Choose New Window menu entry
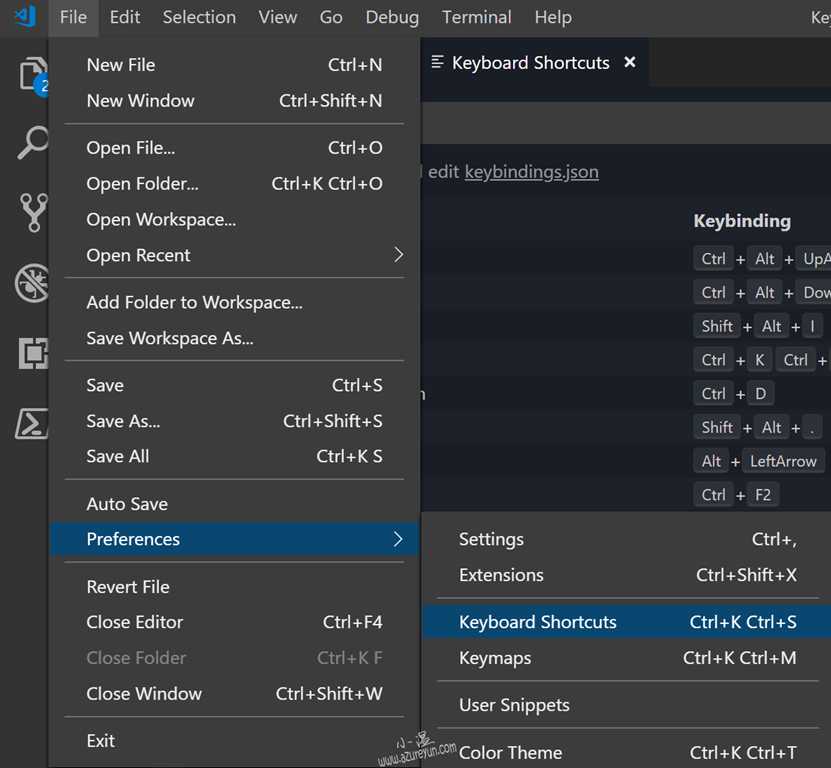Screen dimensions: 831x768 (x=234, y=101)
